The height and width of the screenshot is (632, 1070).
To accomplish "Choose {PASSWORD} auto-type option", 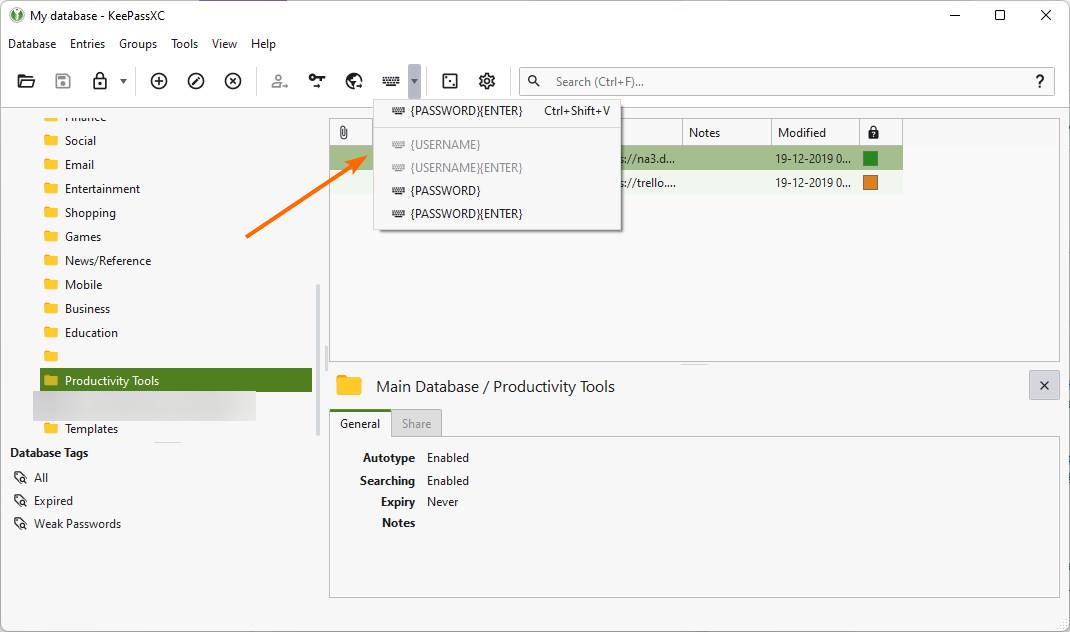I will (497, 190).
